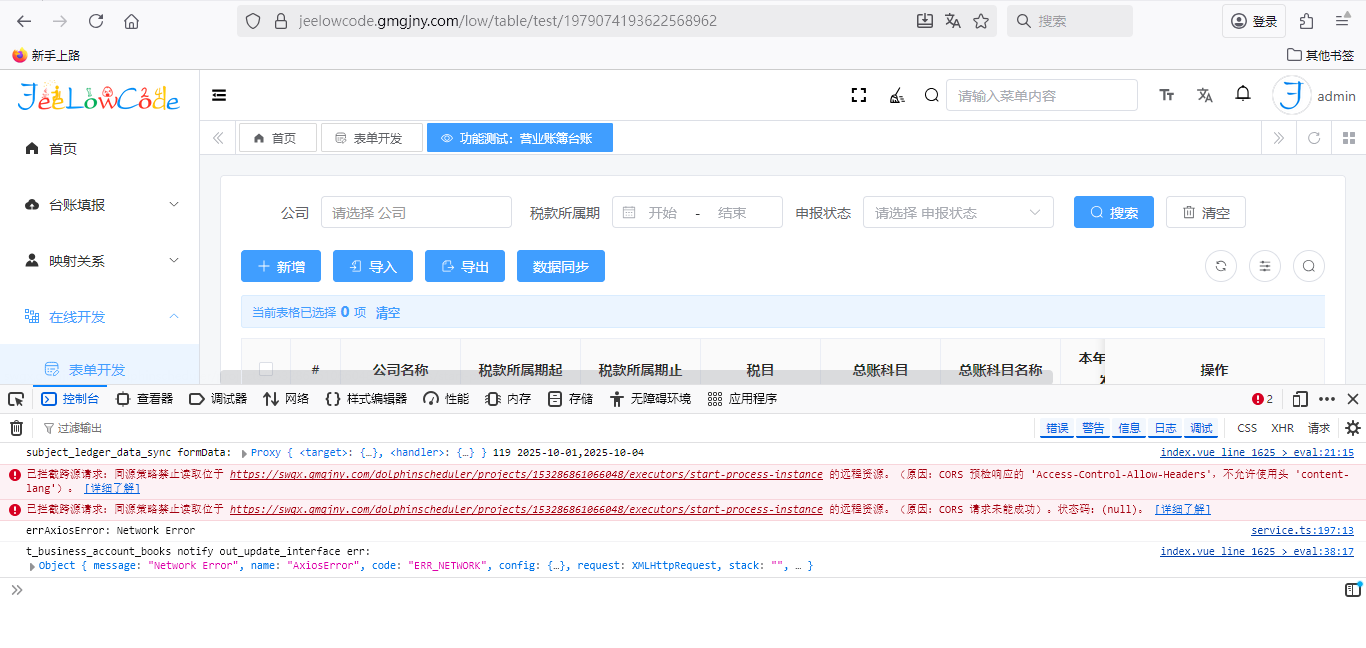Click the table search magnifier icon
The height and width of the screenshot is (648, 1366).
click(x=1308, y=266)
